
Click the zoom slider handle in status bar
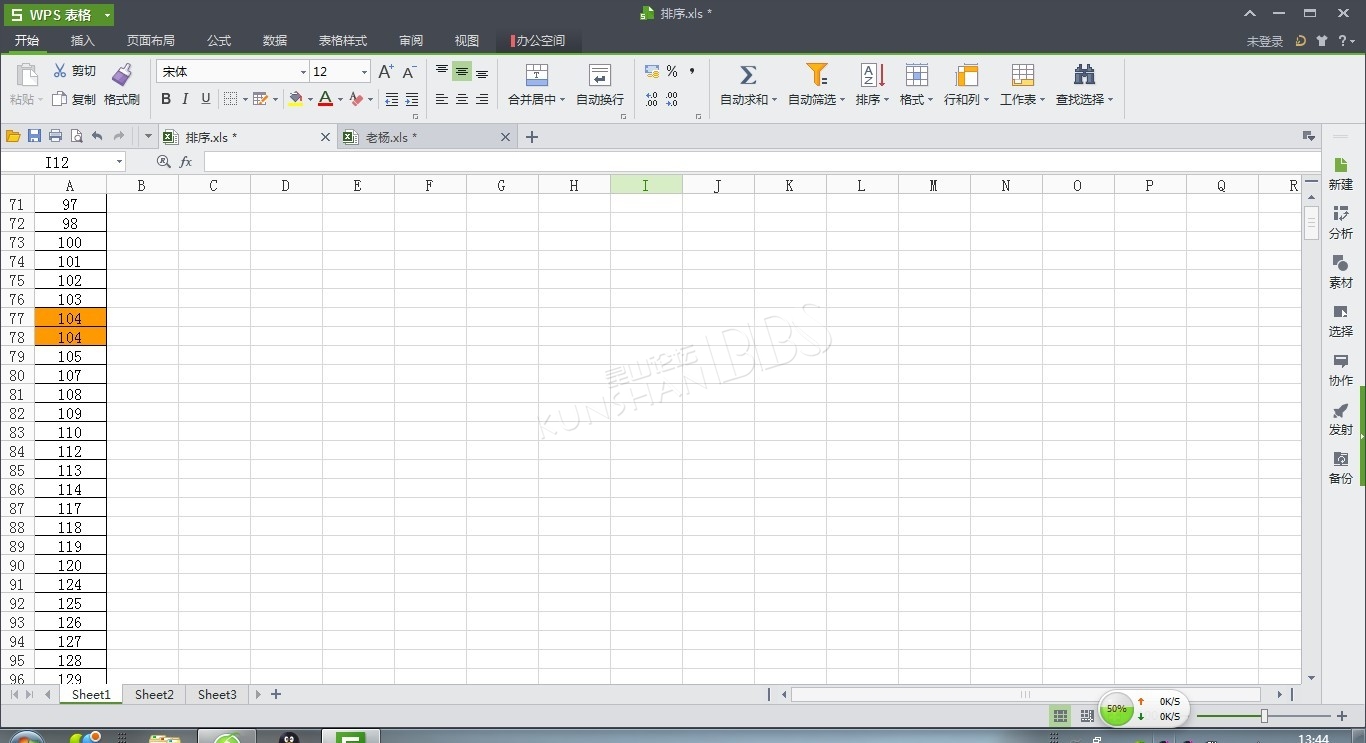tap(1264, 716)
